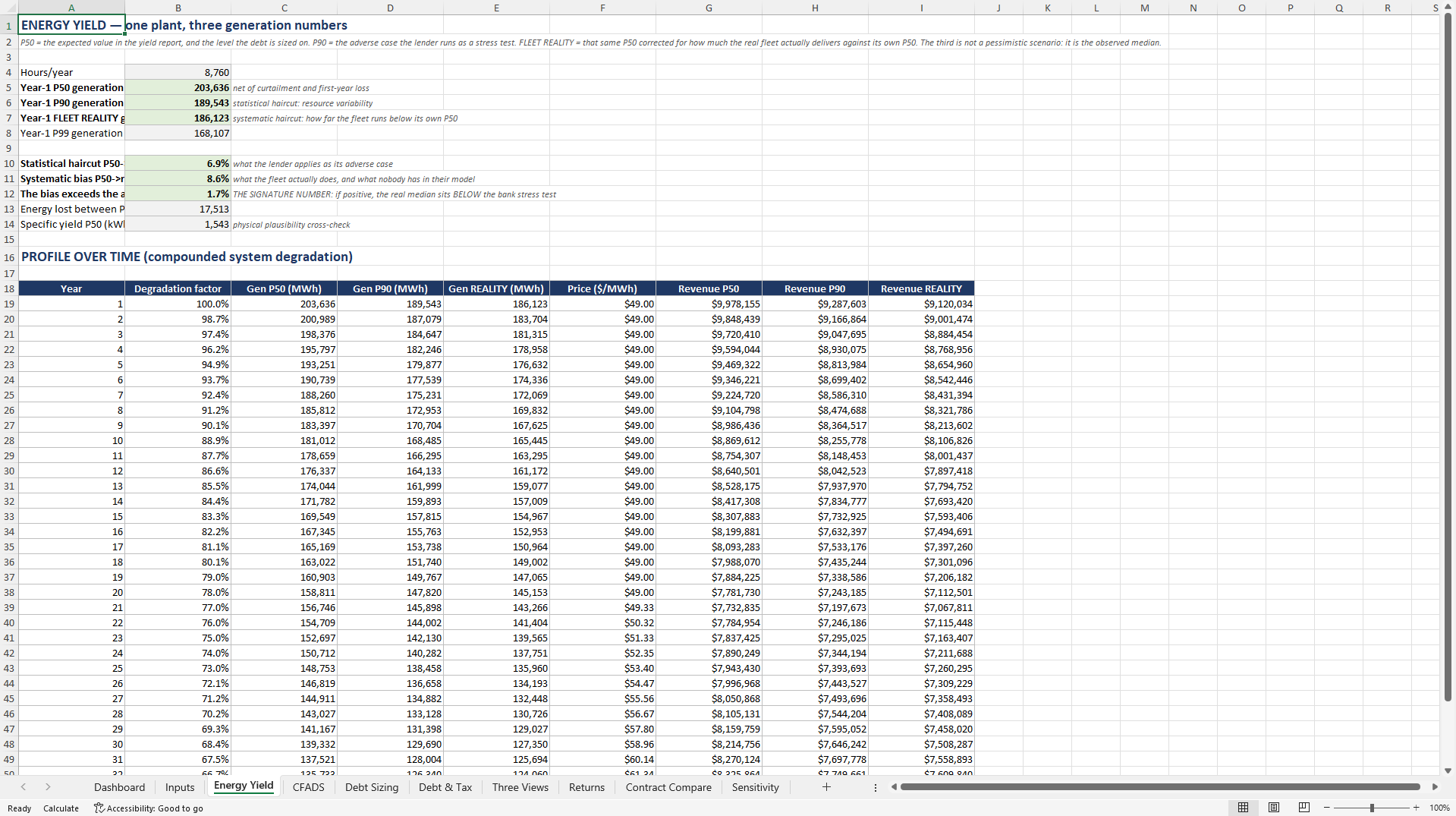Adjust the zoom slider handle
Image resolution: width=1456 pixels, height=816 pixels.
pos(1372,808)
